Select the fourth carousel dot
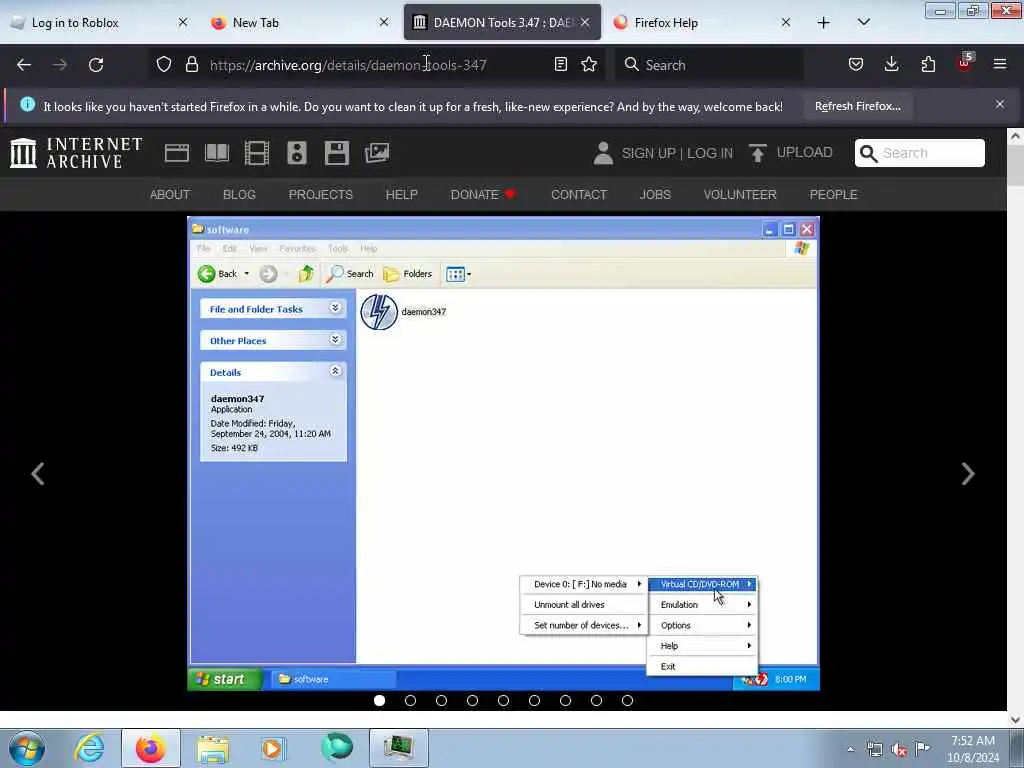 pyautogui.click(x=472, y=700)
